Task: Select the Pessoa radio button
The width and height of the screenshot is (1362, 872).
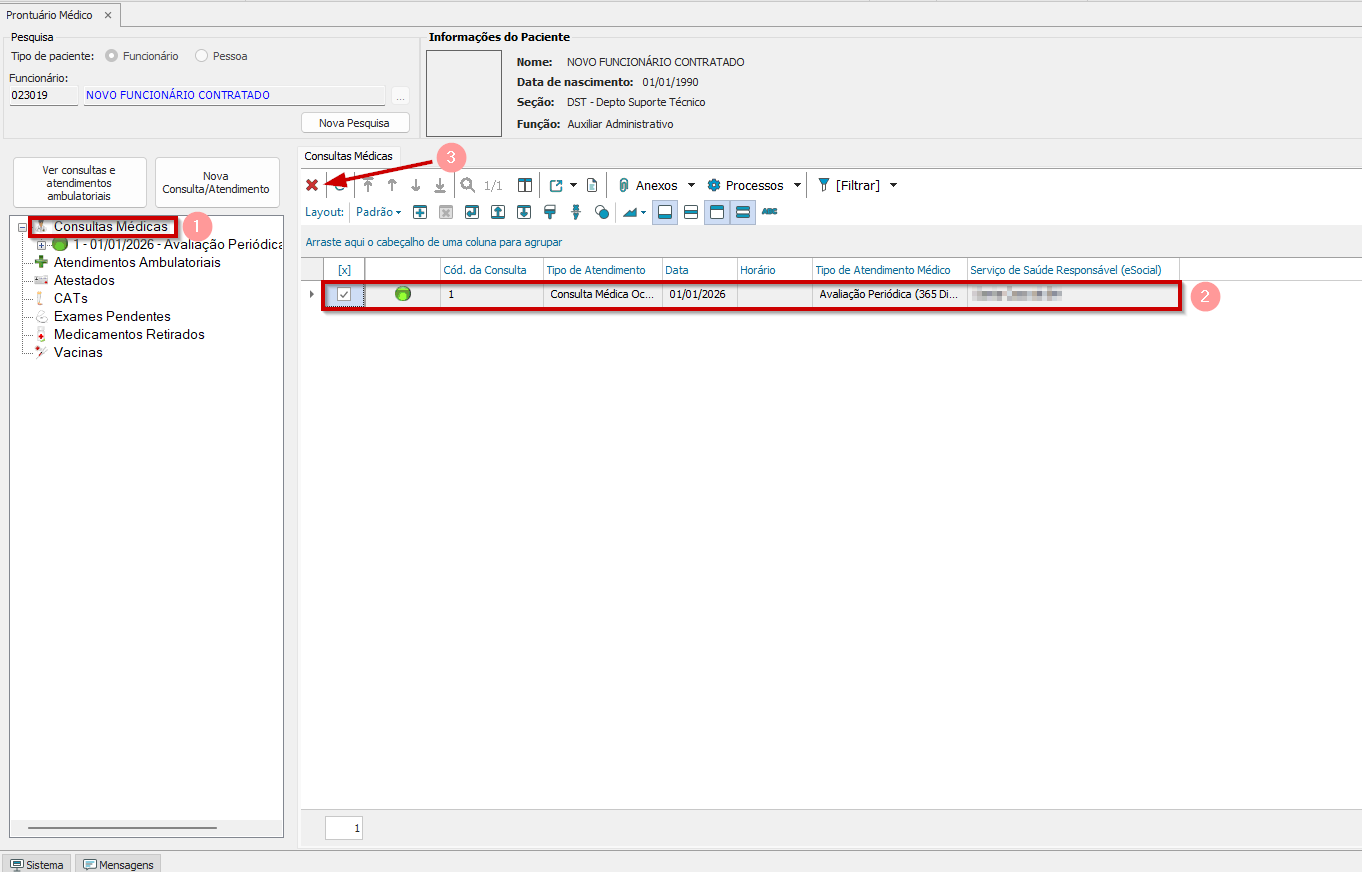Action: tap(202, 56)
